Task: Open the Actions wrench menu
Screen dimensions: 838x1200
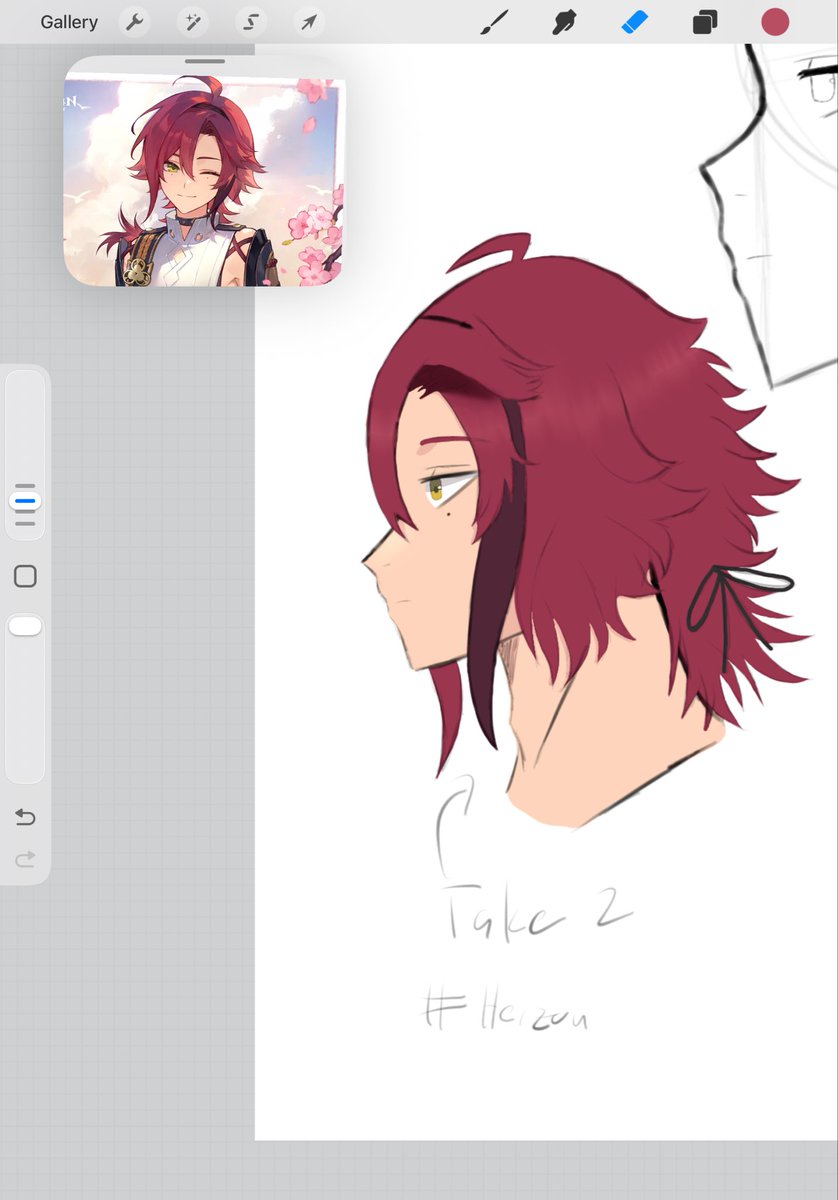Action: (x=134, y=22)
